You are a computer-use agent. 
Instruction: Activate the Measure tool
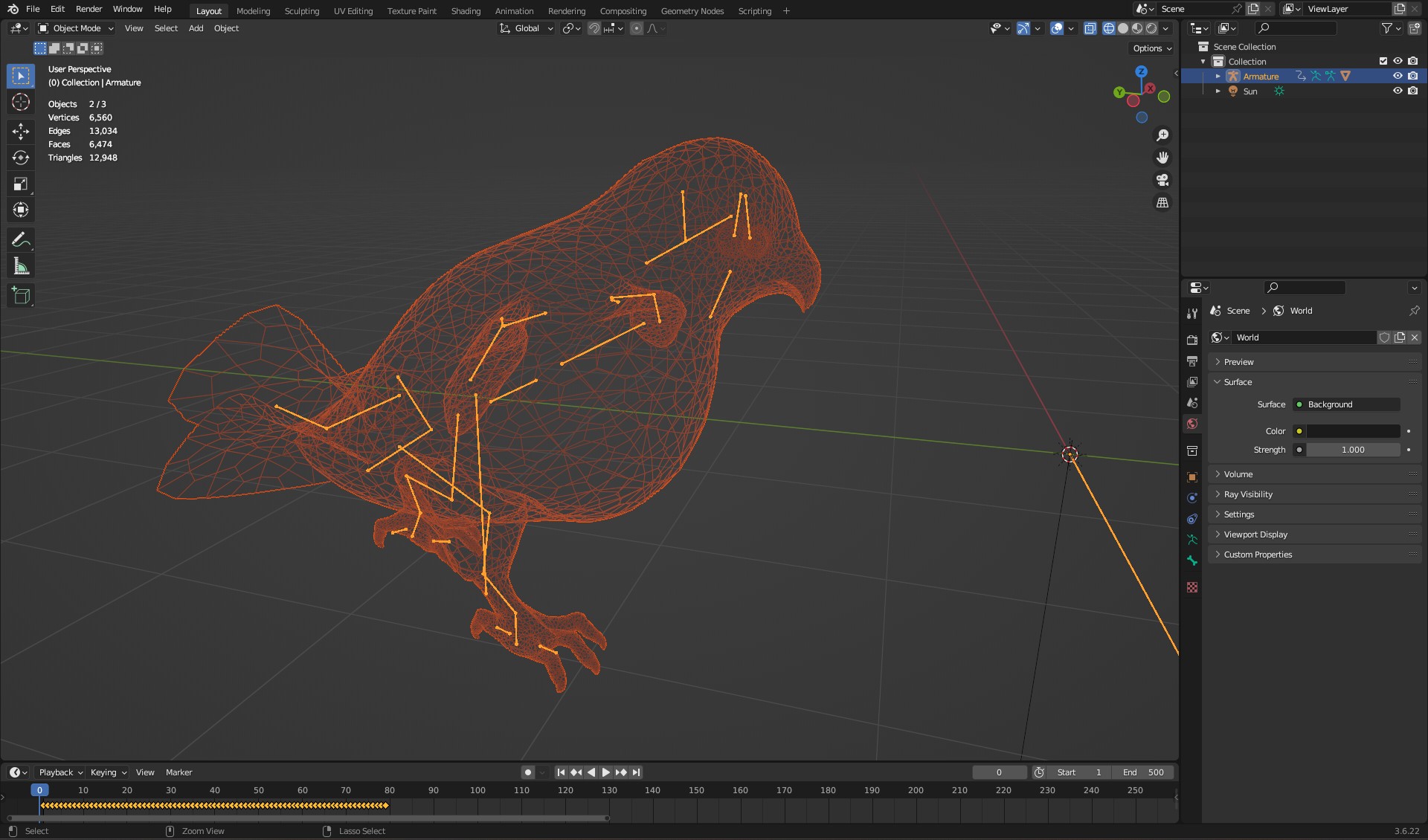21,267
